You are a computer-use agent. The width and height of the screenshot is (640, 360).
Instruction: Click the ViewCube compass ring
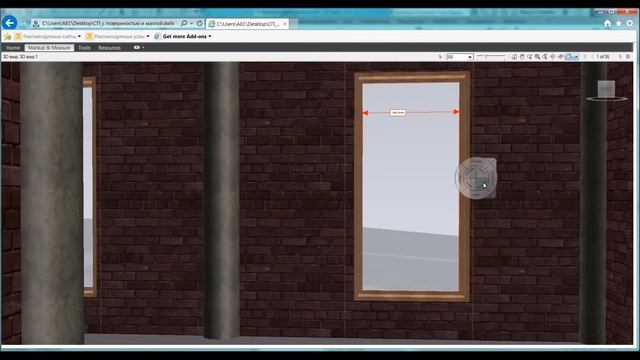[606, 98]
